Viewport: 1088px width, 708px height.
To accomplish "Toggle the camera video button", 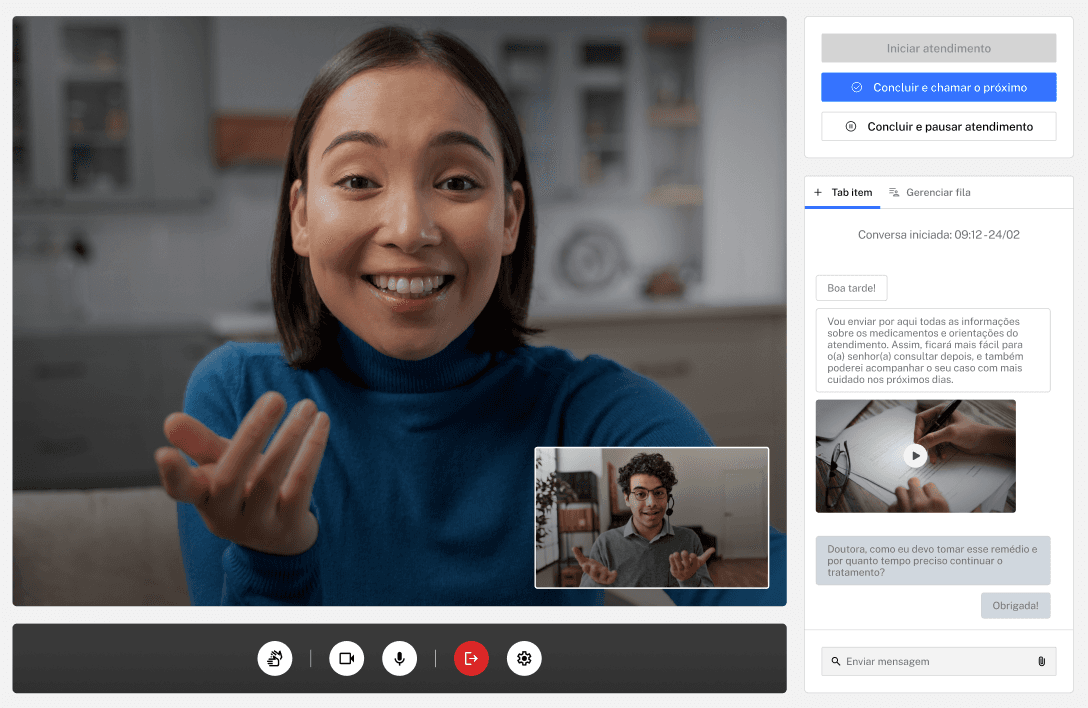I will coord(346,658).
